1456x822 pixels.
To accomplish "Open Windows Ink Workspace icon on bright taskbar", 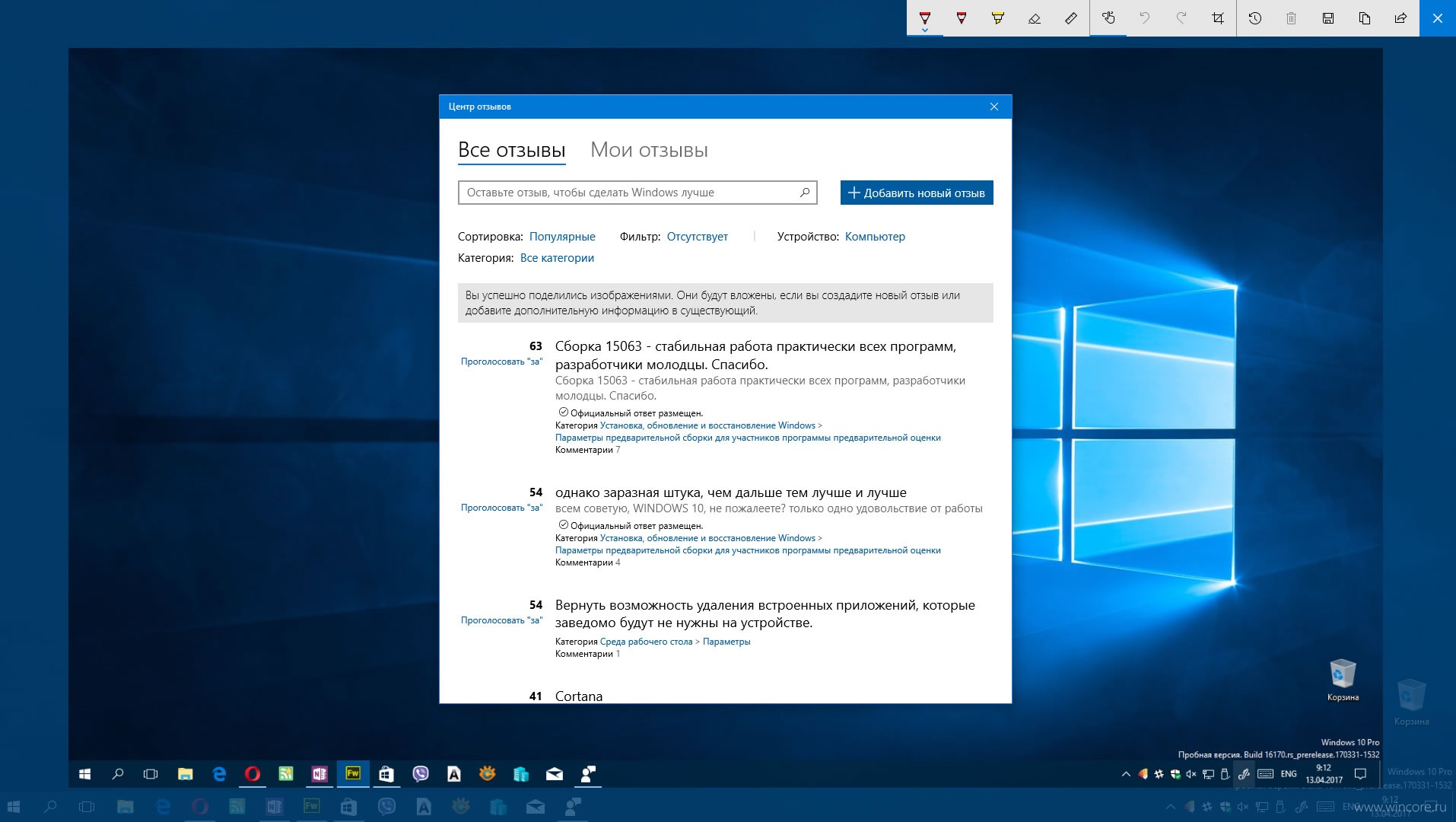I will coord(1245,774).
